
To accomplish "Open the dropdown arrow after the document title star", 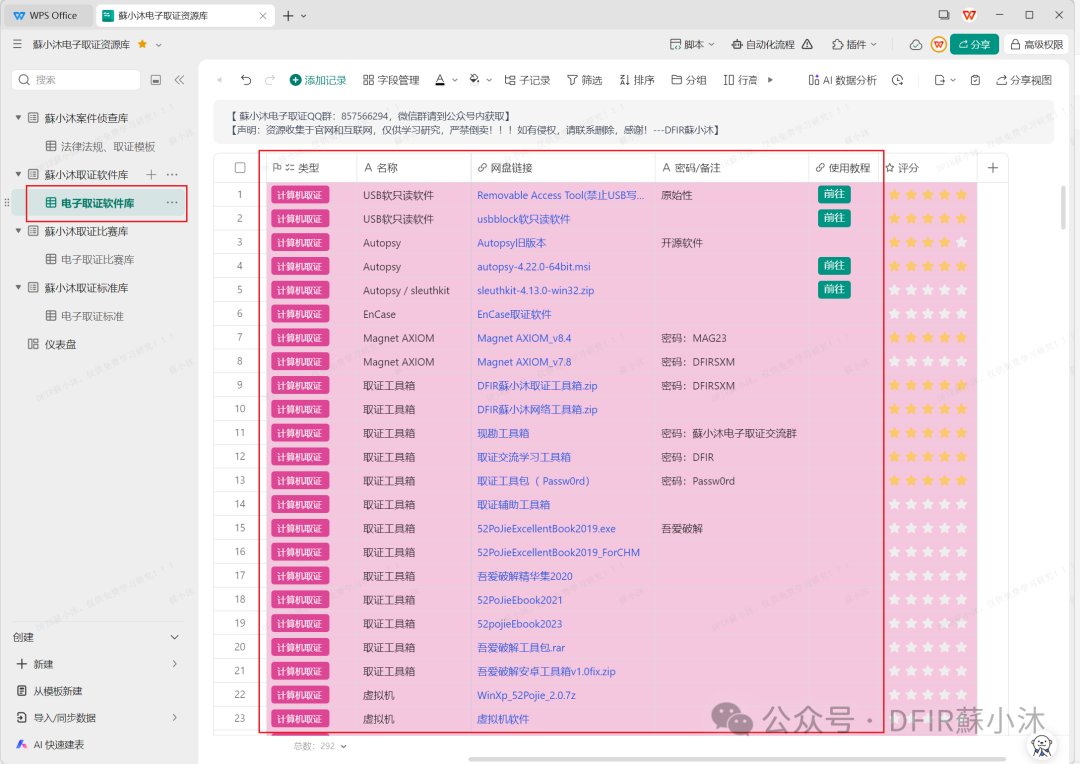I will click(x=158, y=45).
